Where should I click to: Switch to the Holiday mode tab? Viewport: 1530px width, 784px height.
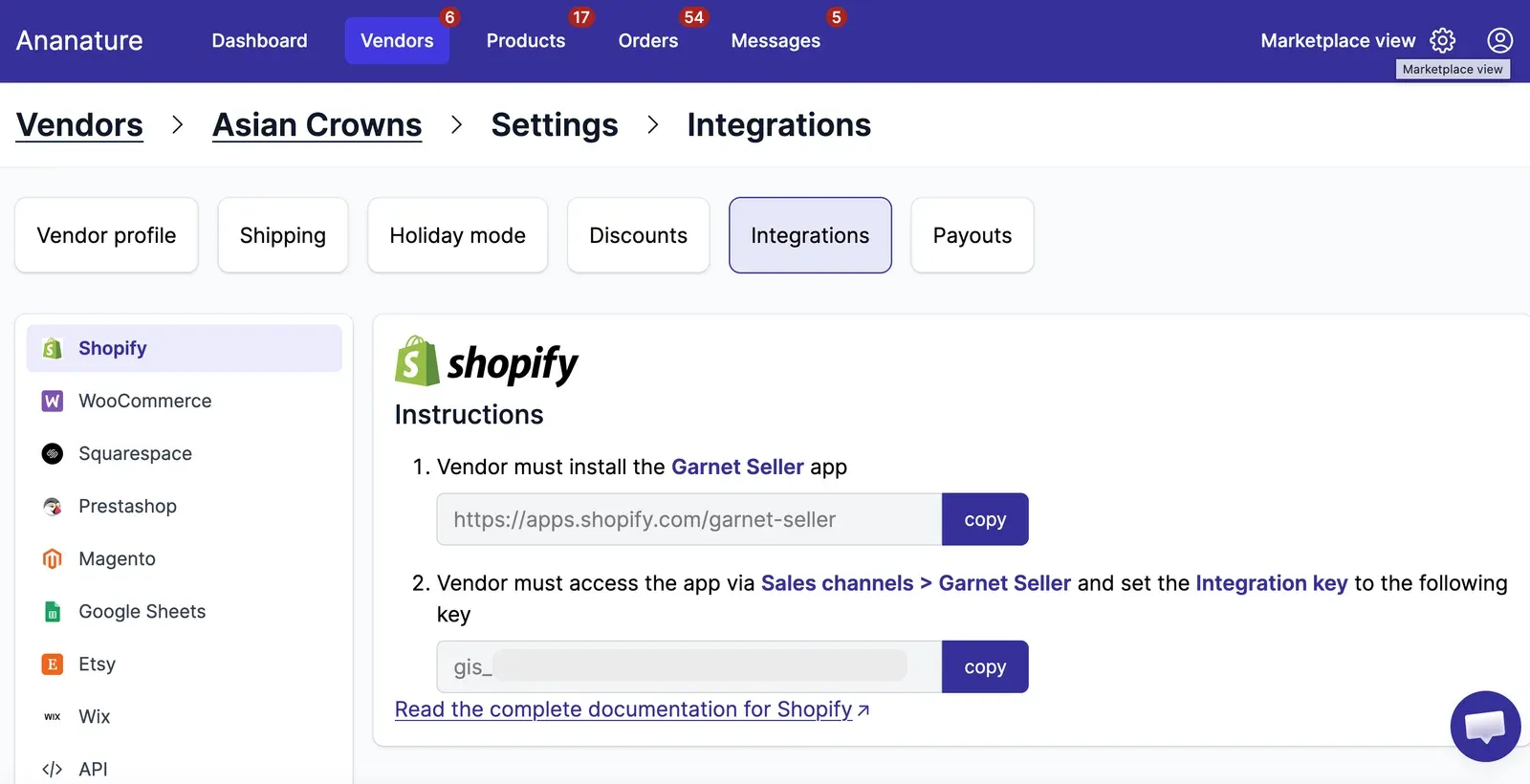pos(458,235)
